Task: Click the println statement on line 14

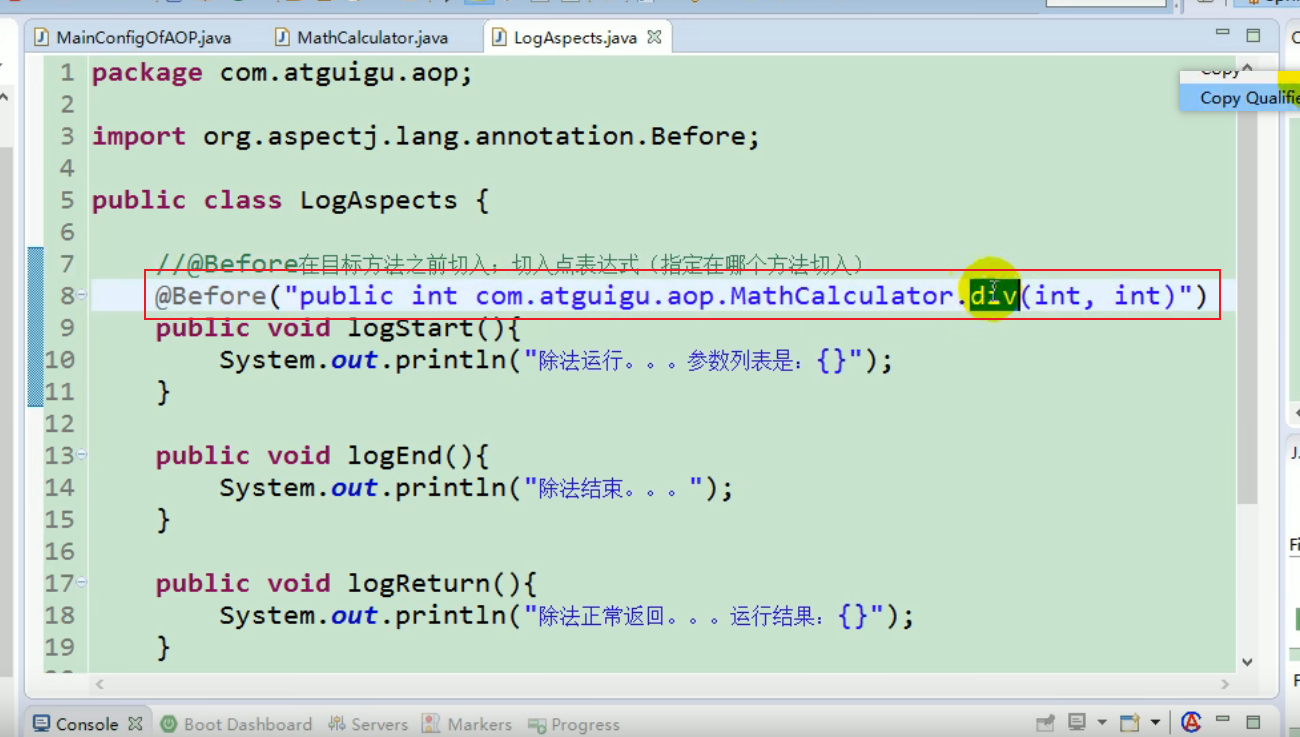Action: pos(476,488)
